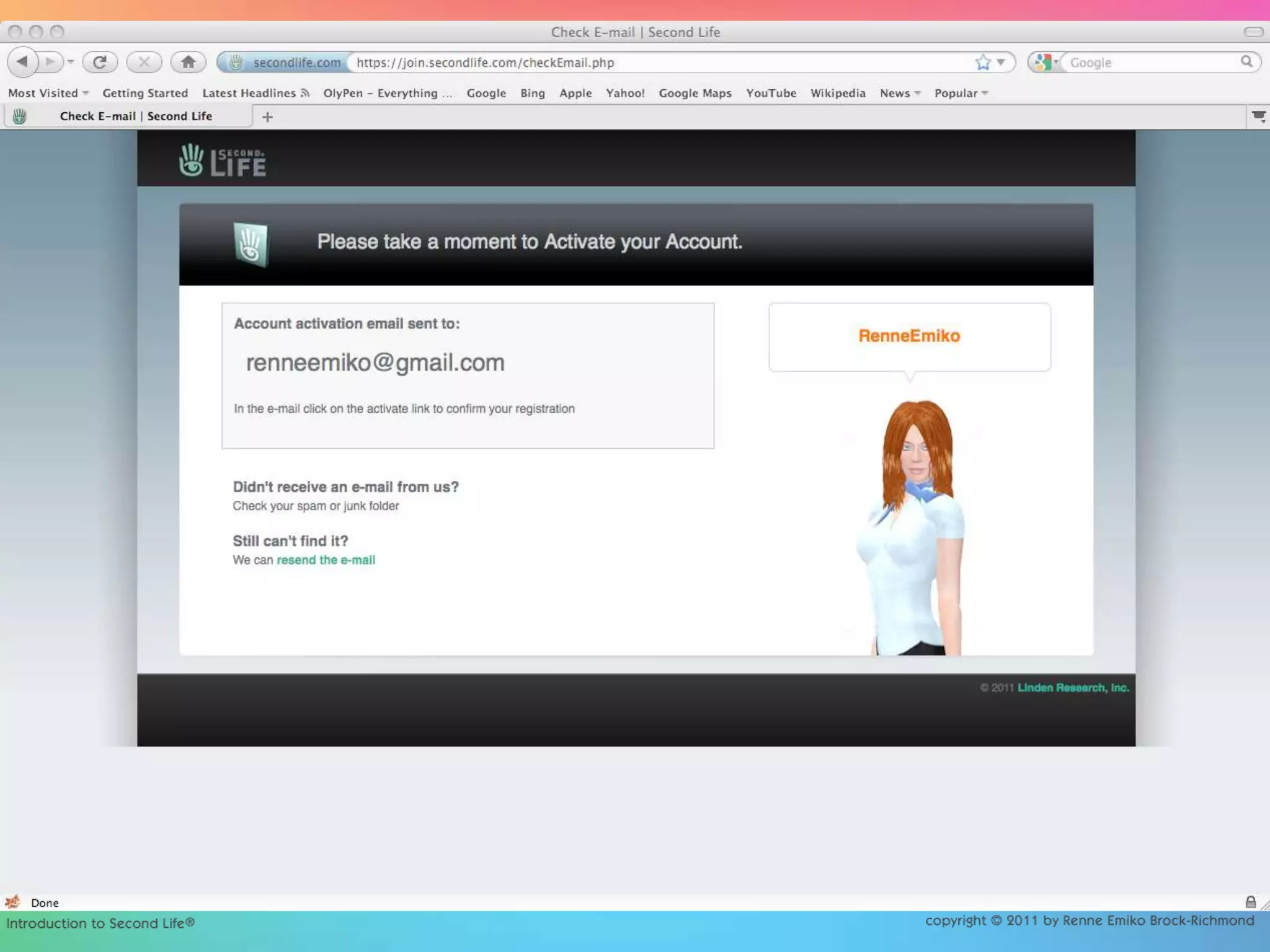Click the Stop loading X icon
1270x952 pixels.
[x=144, y=62]
